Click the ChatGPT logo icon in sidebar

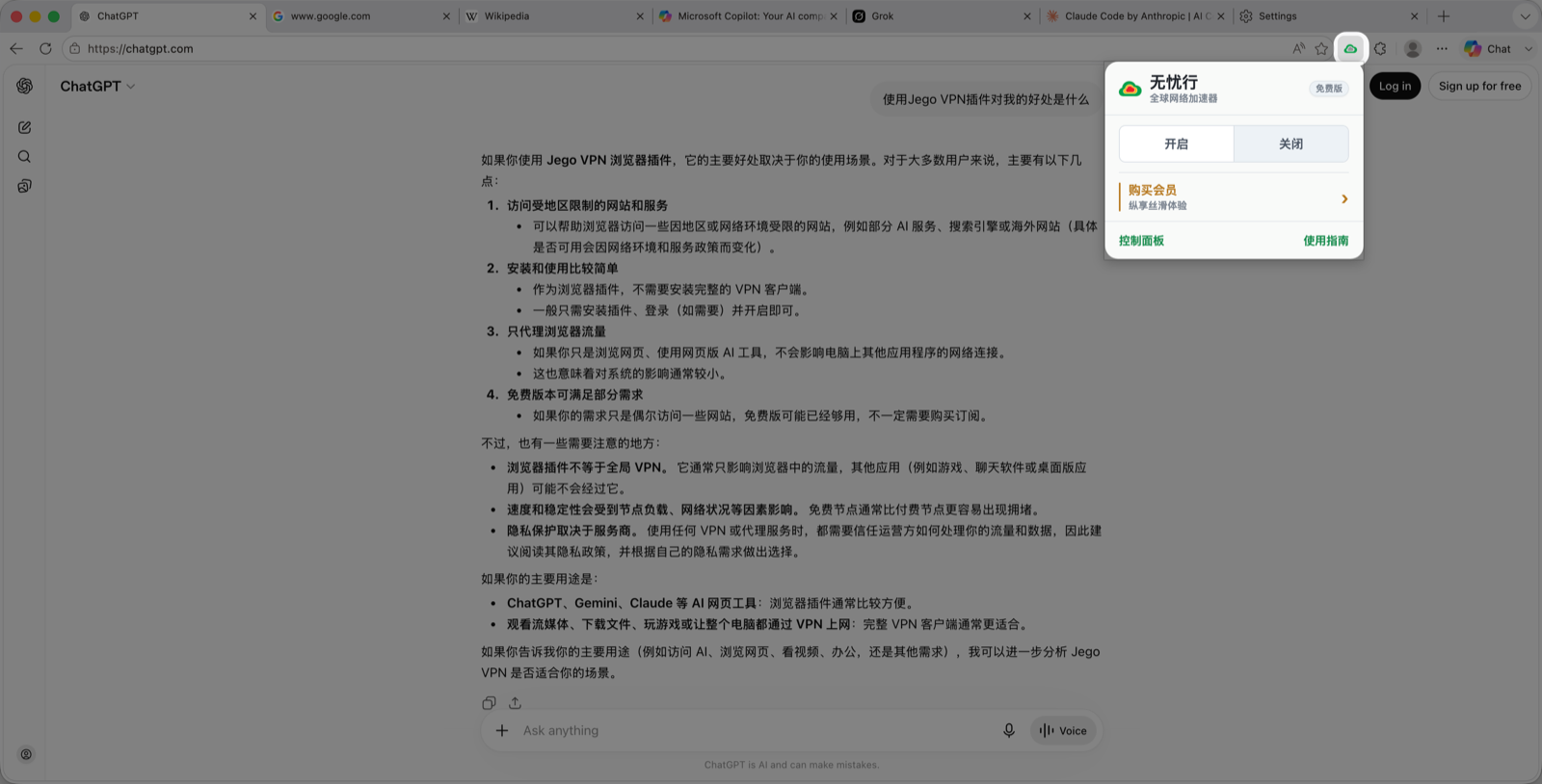pos(25,86)
